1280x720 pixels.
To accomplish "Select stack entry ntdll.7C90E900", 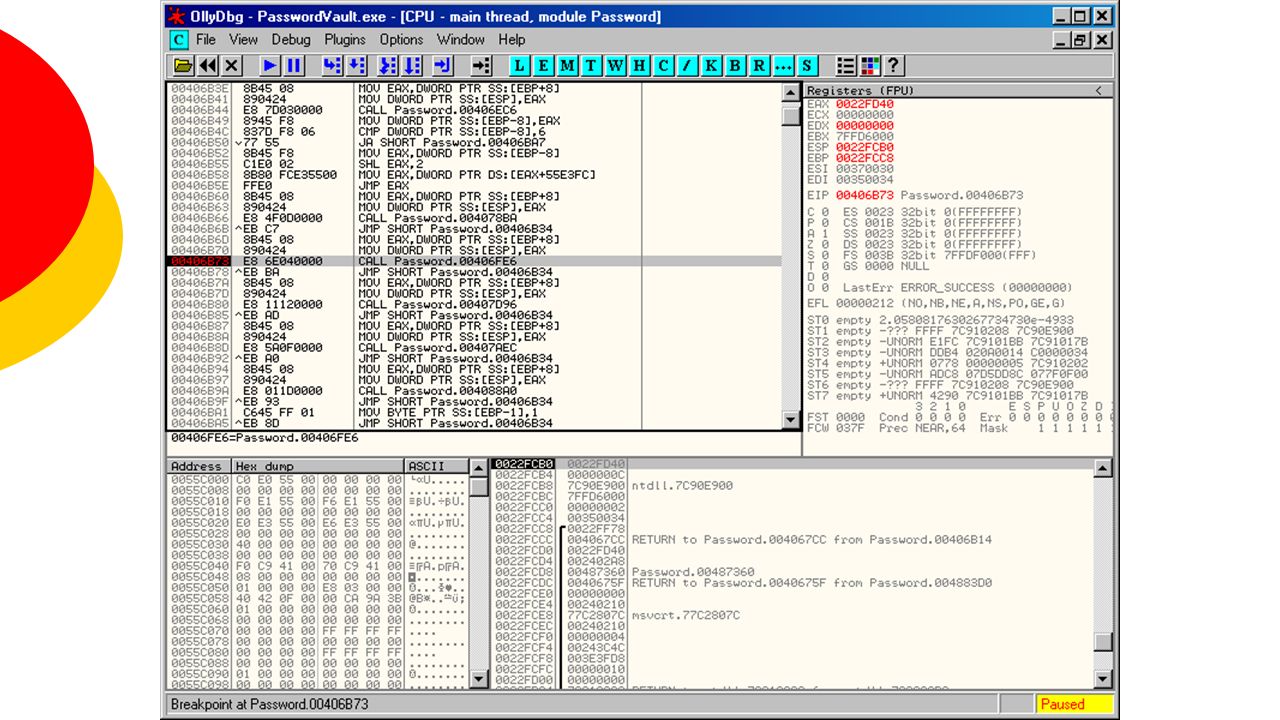I will click(682, 486).
